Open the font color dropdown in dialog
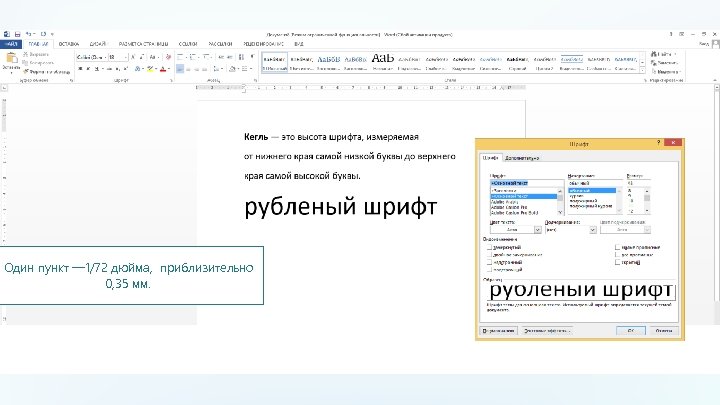Viewport: 720px width, 405px height. pos(538,230)
